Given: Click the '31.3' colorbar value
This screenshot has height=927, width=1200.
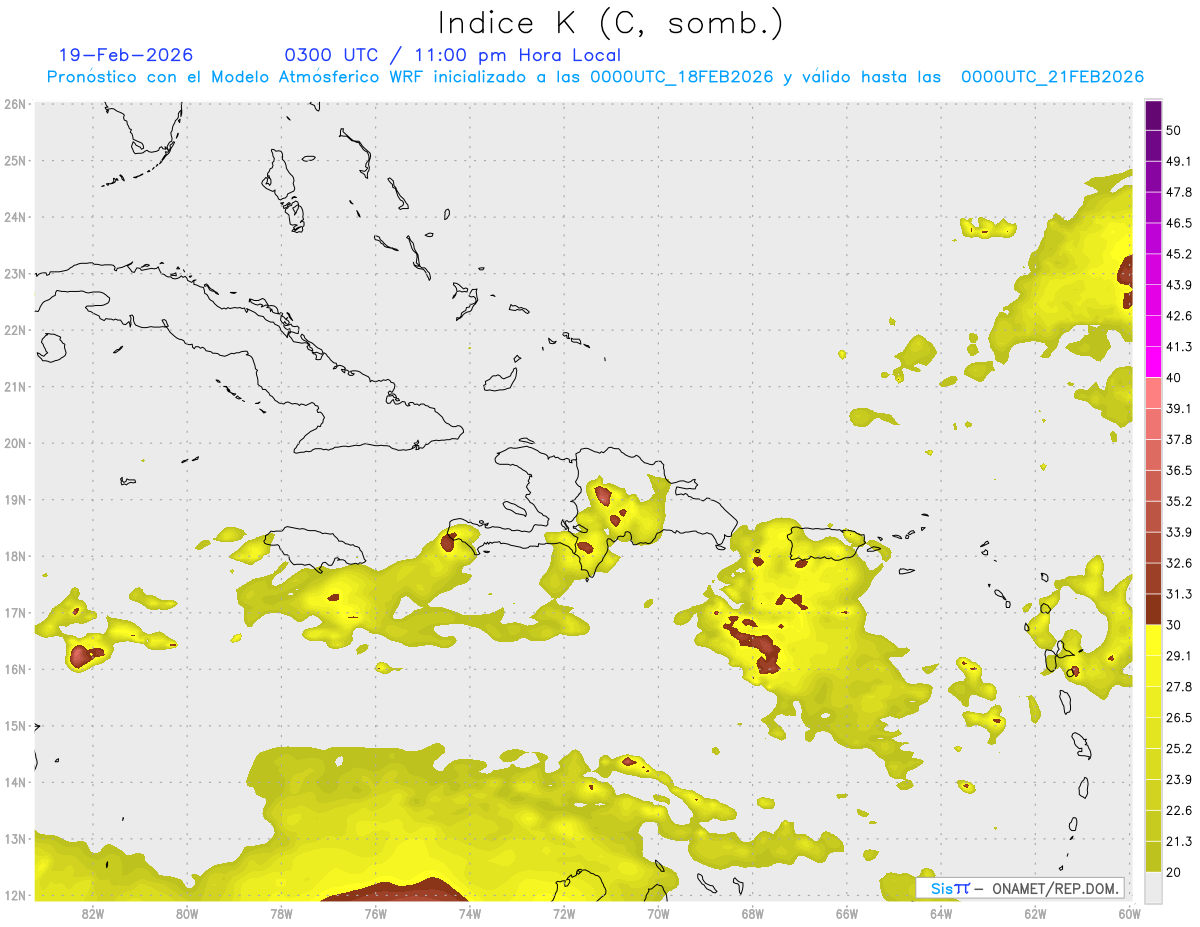Looking at the screenshot, I should point(1179,594).
